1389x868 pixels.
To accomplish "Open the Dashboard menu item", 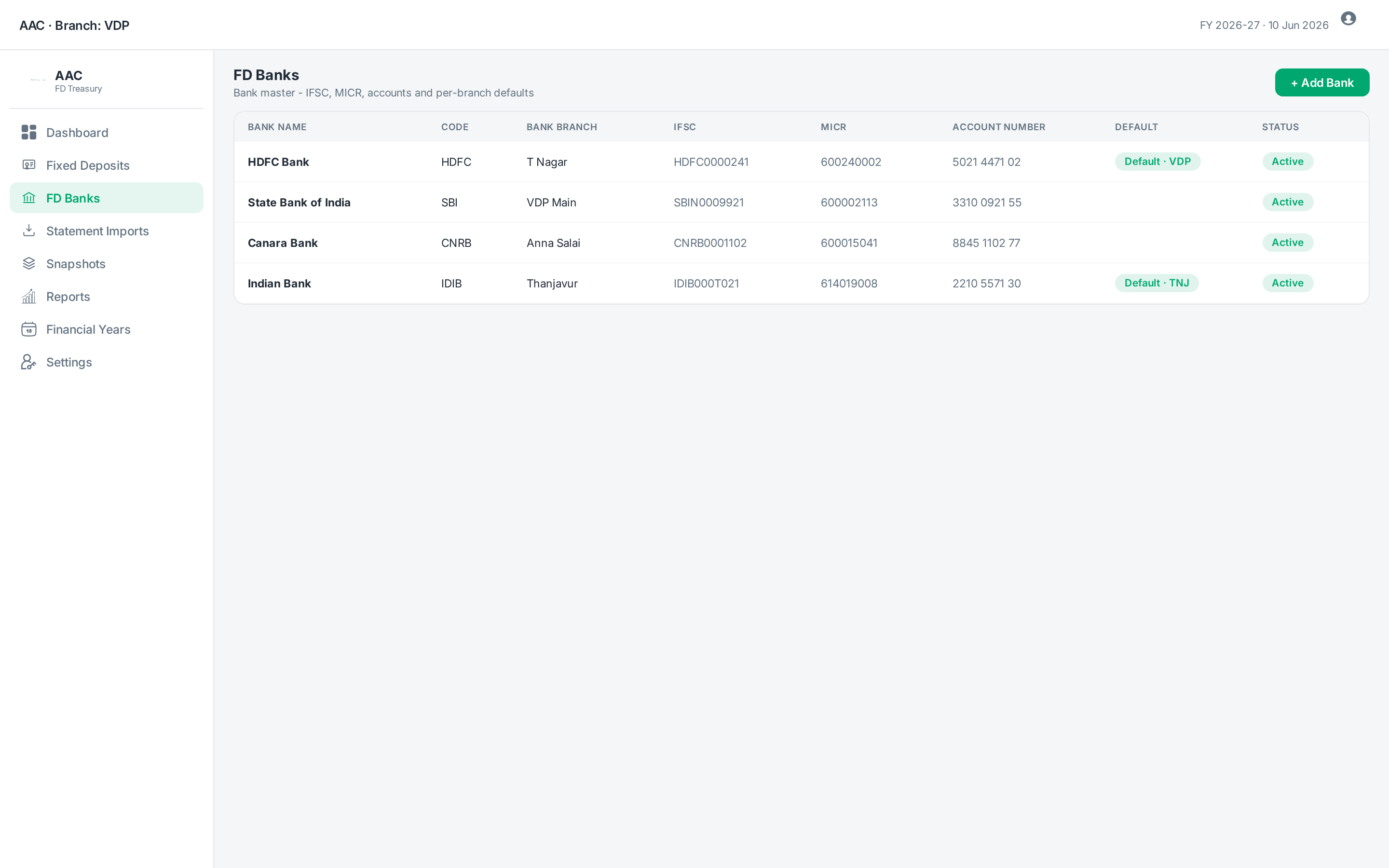I will pos(107,133).
